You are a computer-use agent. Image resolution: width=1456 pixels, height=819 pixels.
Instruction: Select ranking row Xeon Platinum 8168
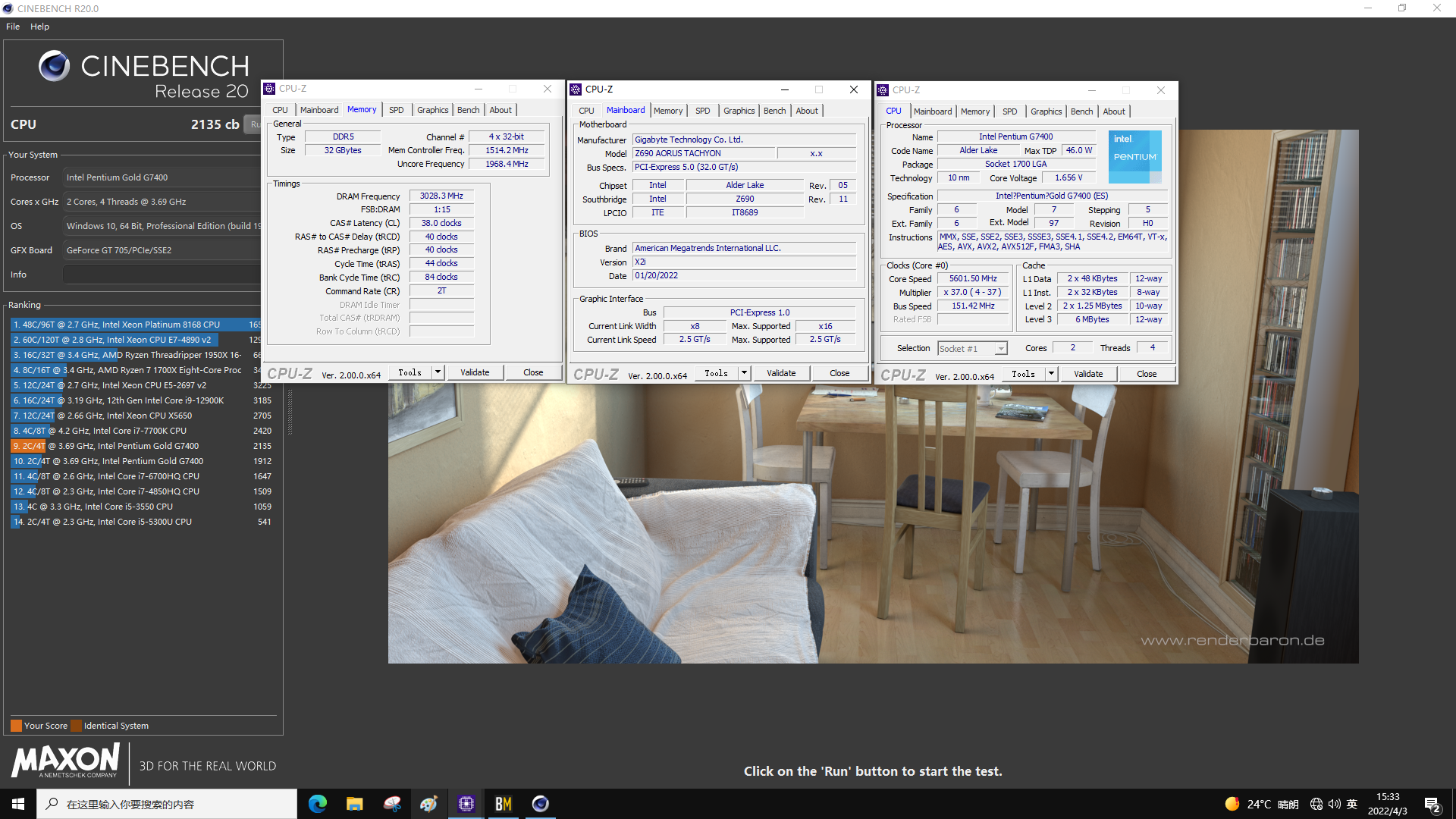click(x=136, y=325)
